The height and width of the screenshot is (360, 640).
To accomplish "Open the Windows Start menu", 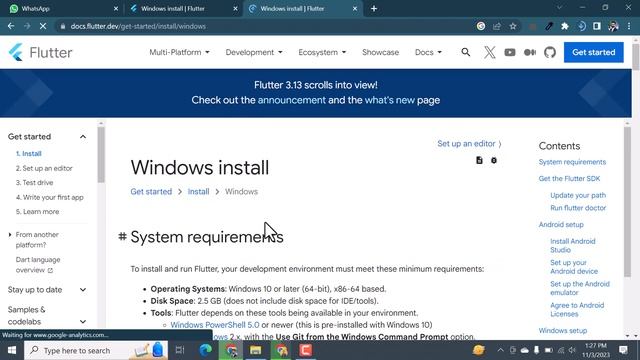I will point(11,350).
